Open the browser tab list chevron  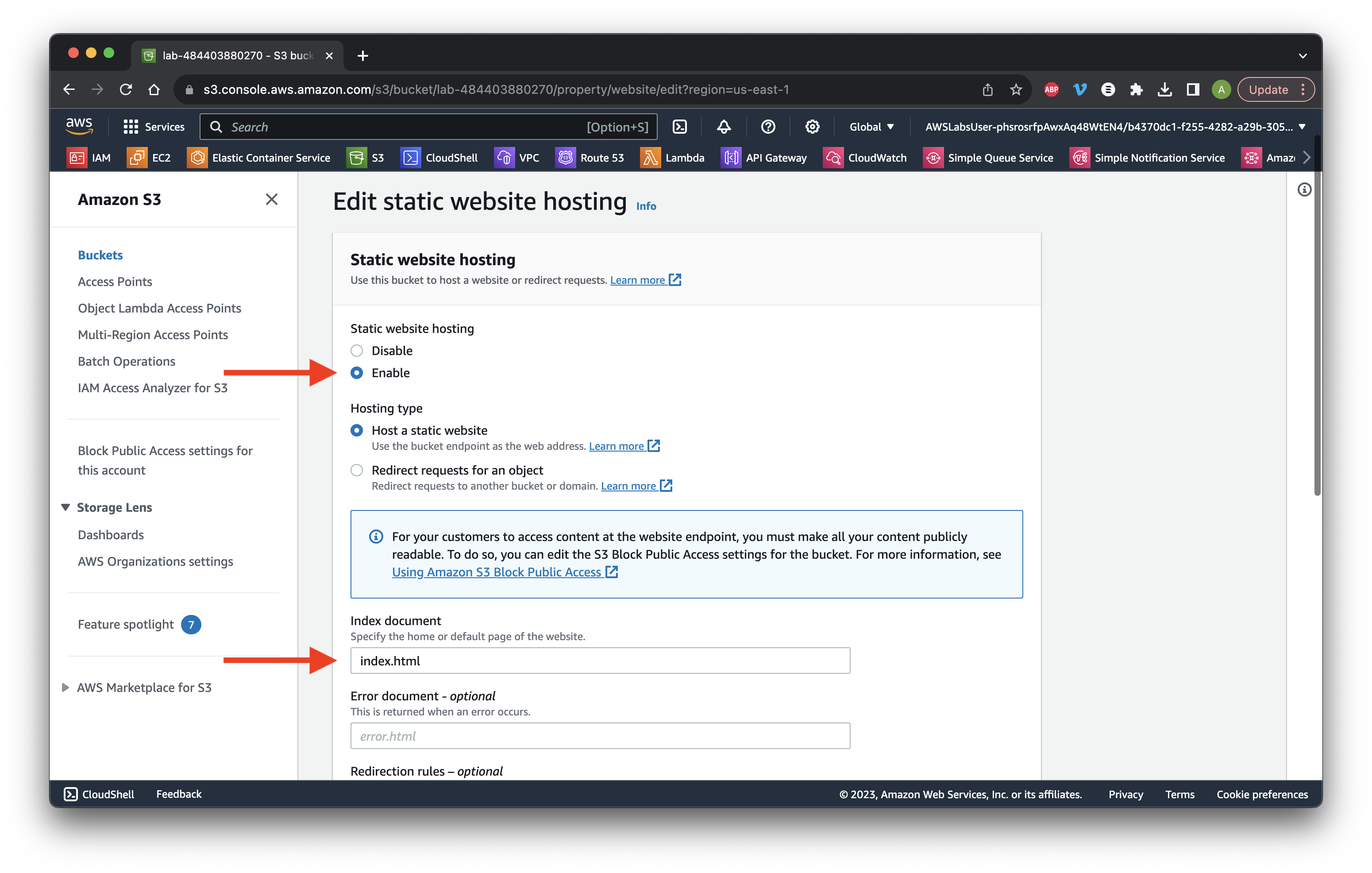[x=1303, y=55]
